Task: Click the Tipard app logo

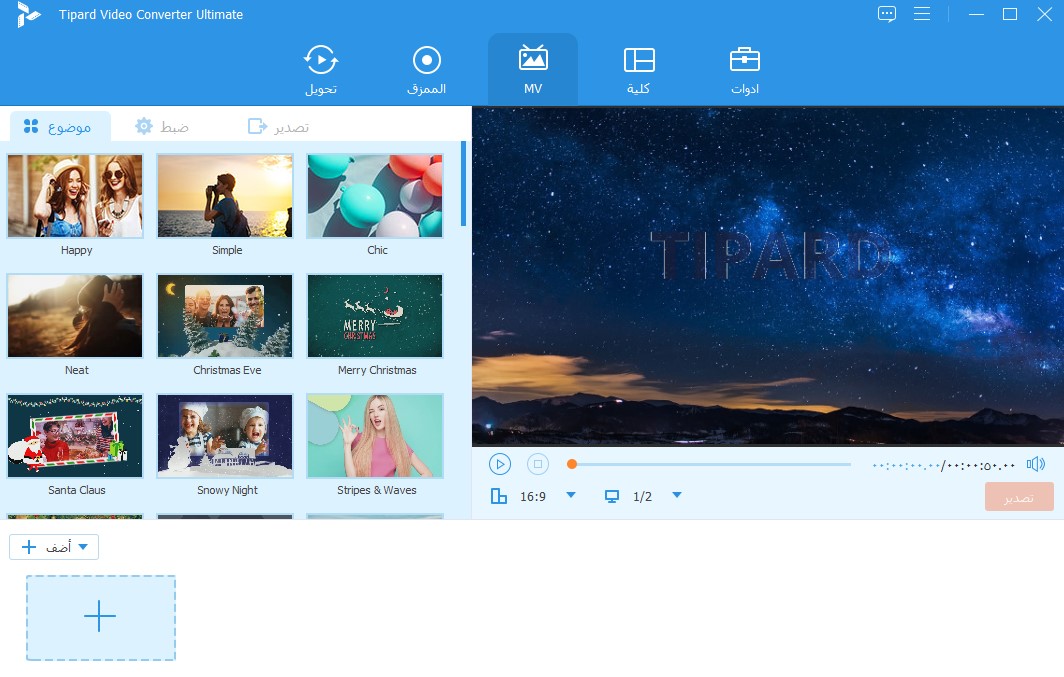Action: [x=28, y=14]
